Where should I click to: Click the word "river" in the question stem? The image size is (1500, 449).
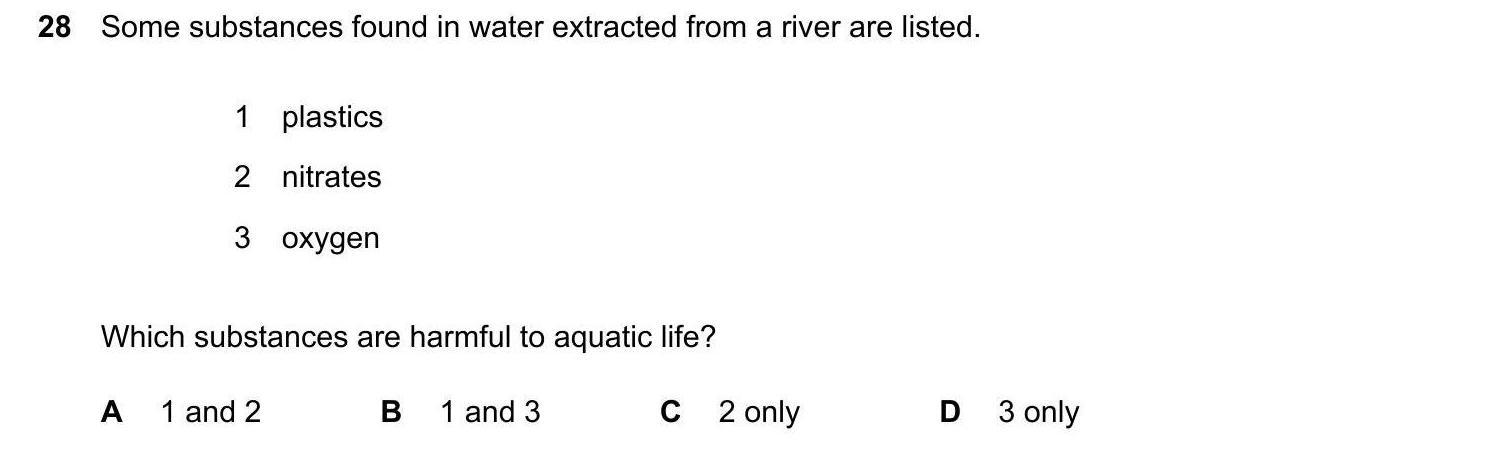[811, 28]
